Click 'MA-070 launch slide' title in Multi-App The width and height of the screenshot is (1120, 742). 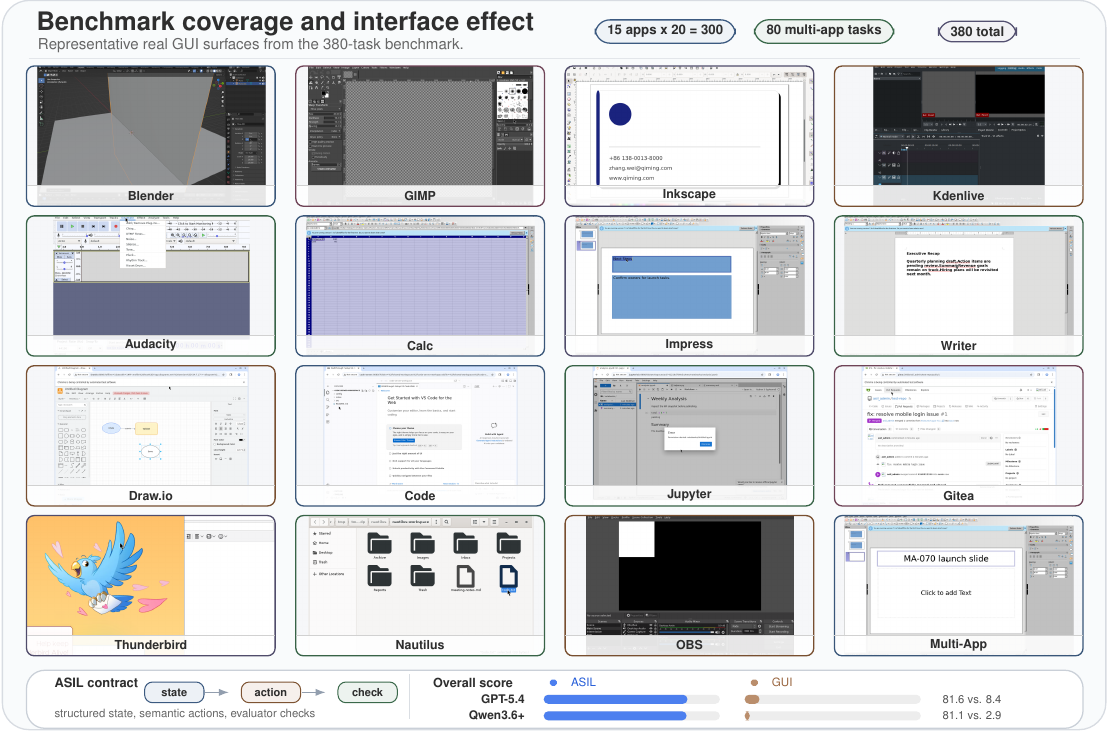pos(946,558)
